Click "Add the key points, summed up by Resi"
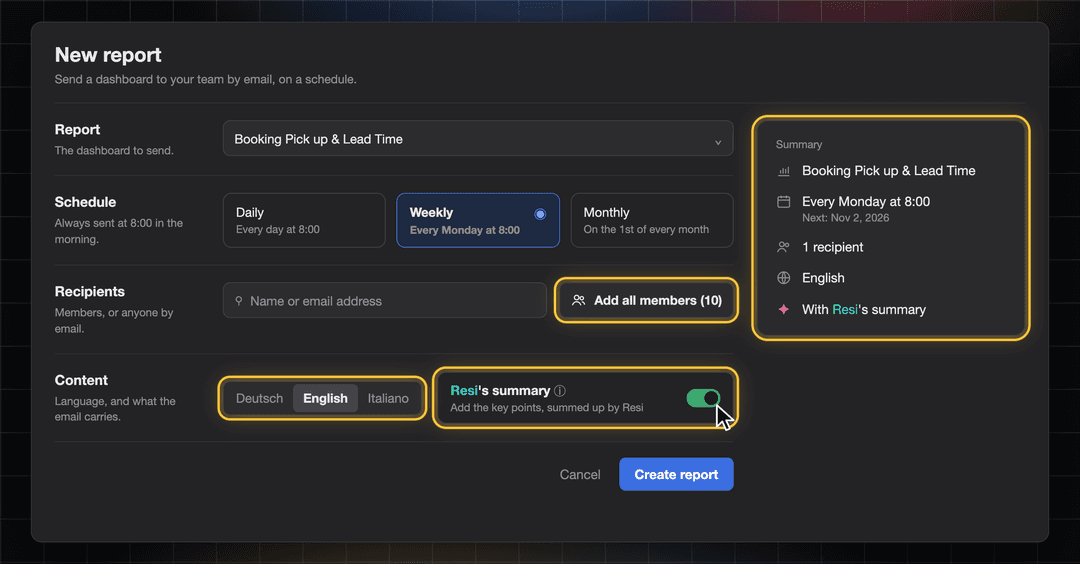The width and height of the screenshot is (1080, 564). tap(547, 408)
